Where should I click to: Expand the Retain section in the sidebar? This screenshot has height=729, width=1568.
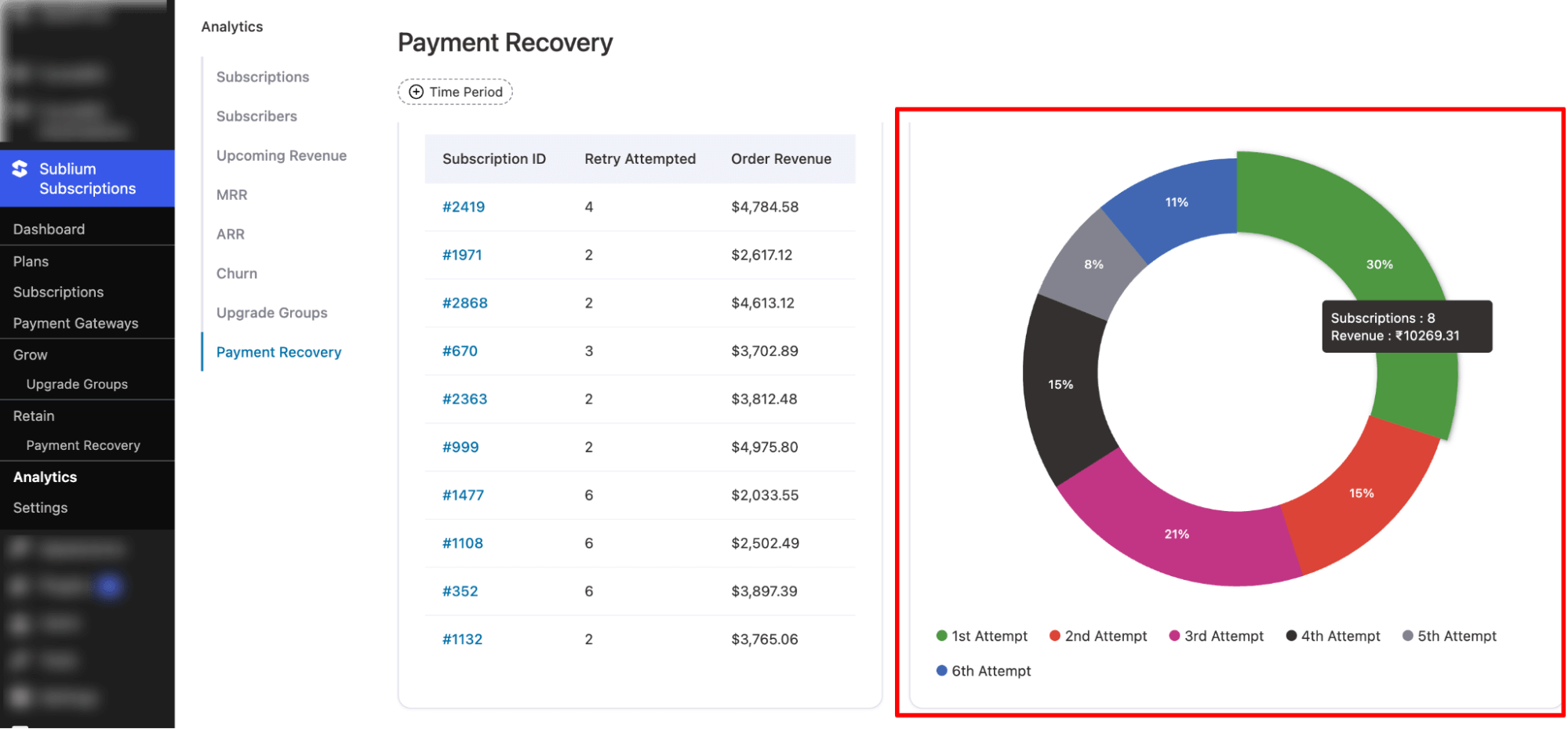point(33,415)
